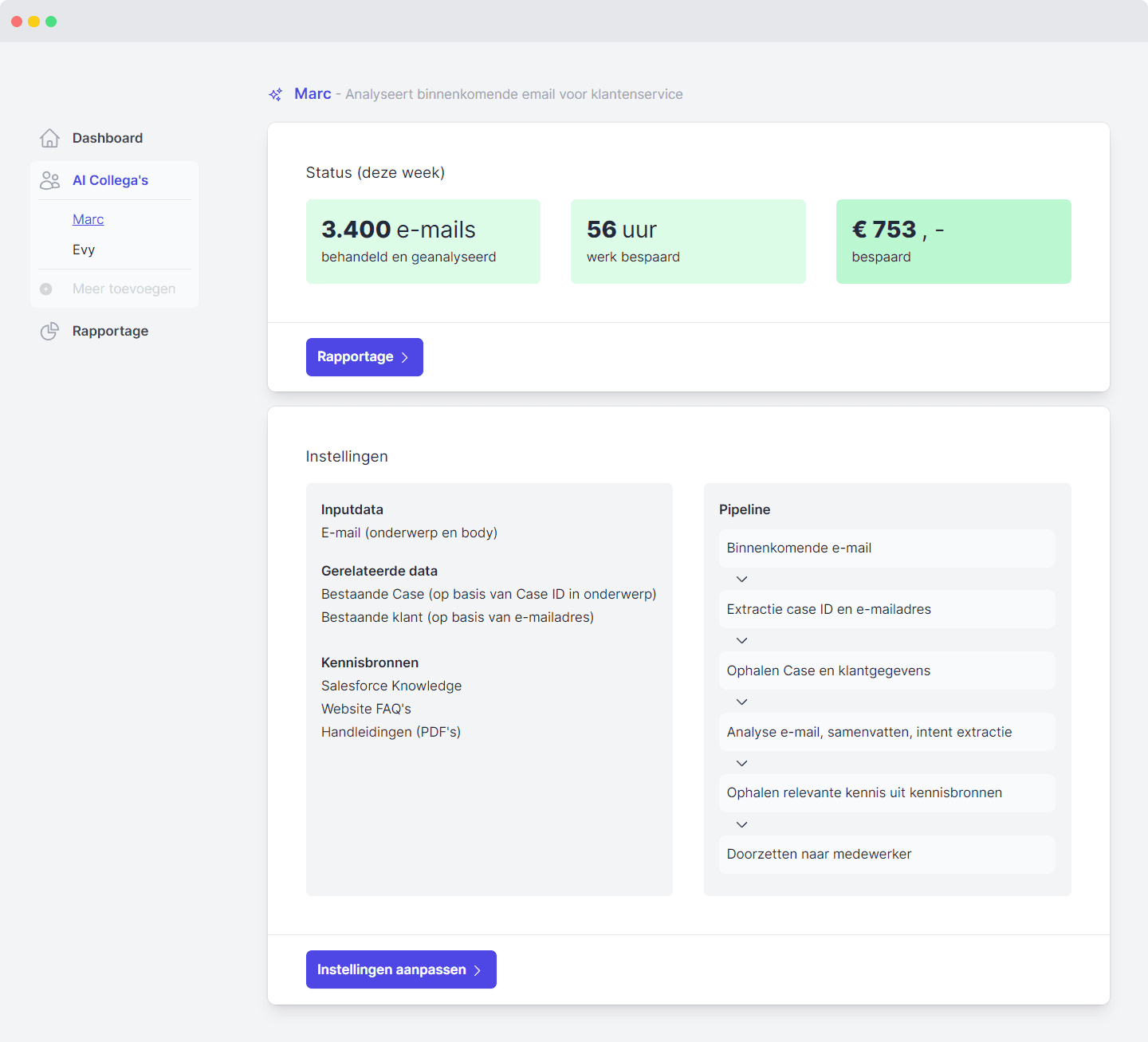Viewport: 1148px width, 1042px height.
Task: Click the Pipeline heading
Action: click(x=745, y=509)
